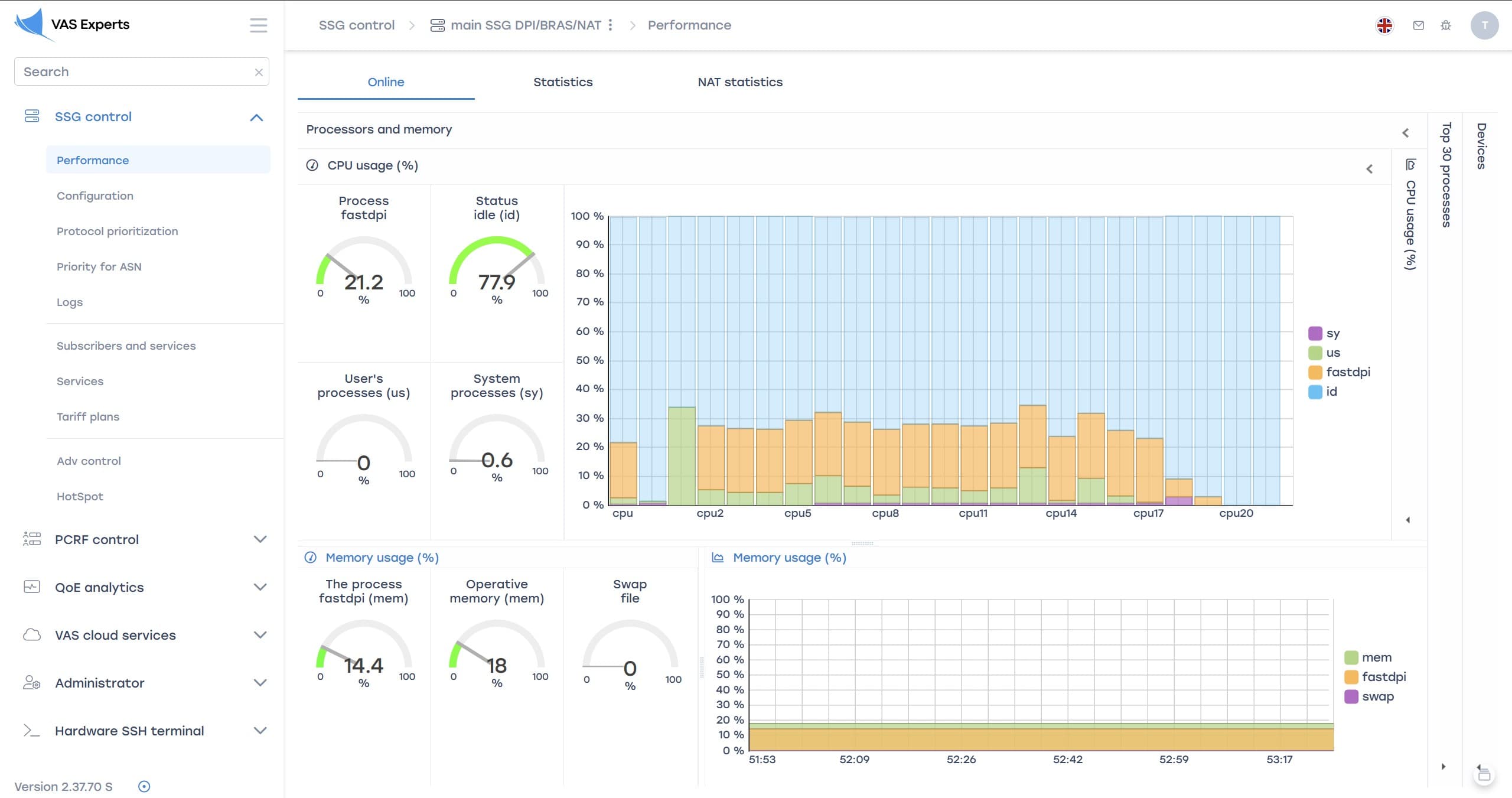Open the Configuration menu item
The image size is (1512, 798).
[95, 196]
